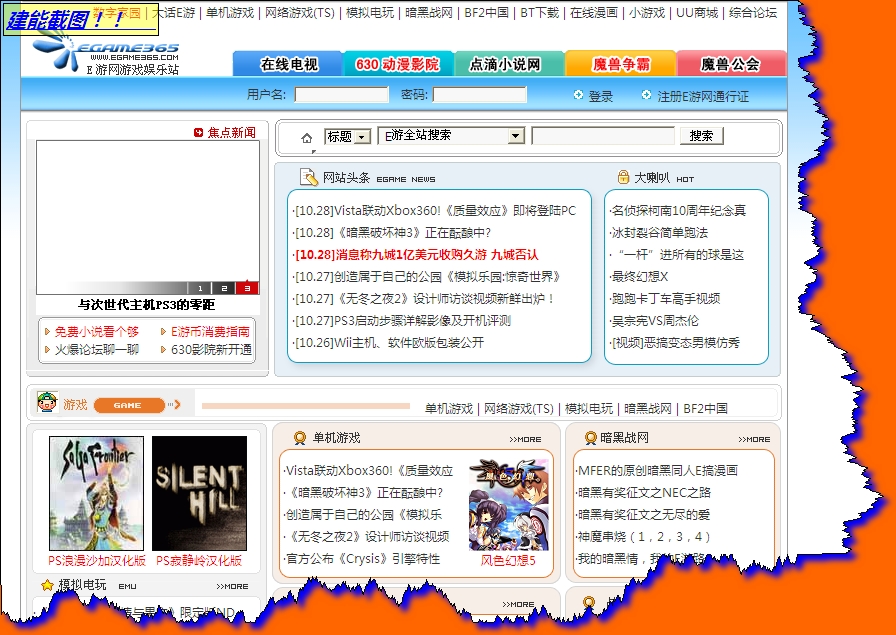Screen dimensions: 896x635
Task: Open headline 消息称九城1亿美元收购久游
Action: click(x=417, y=254)
